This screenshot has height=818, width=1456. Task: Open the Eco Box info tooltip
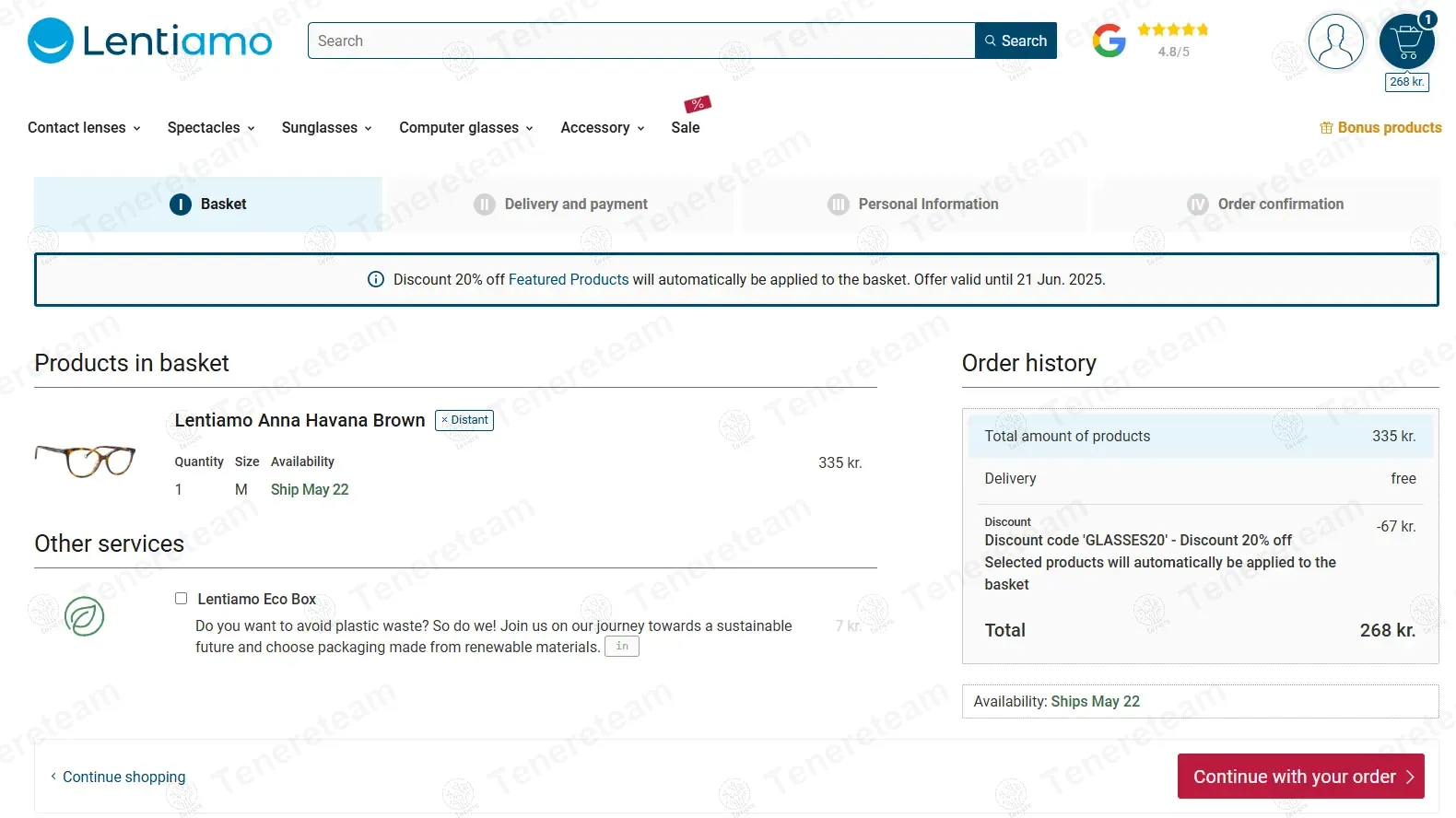point(622,647)
